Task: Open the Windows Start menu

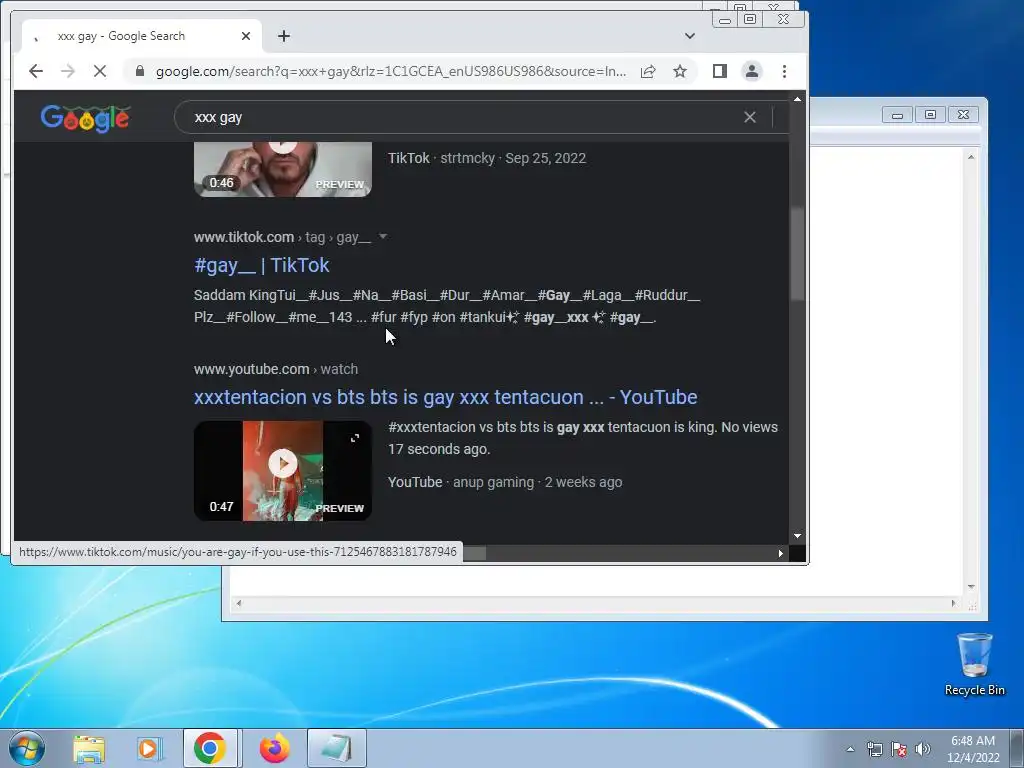Action: click(x=25, y=748)
